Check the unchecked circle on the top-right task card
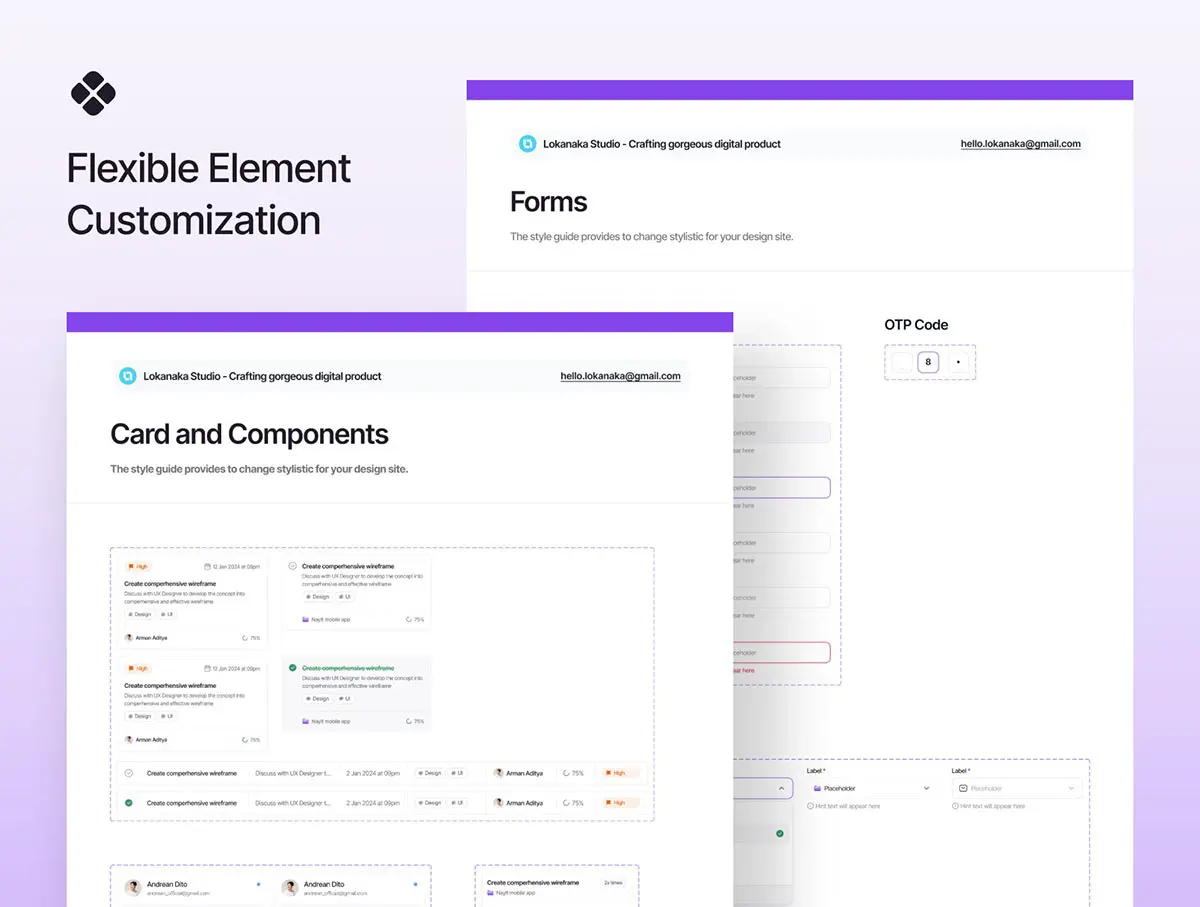 [292, 566]
